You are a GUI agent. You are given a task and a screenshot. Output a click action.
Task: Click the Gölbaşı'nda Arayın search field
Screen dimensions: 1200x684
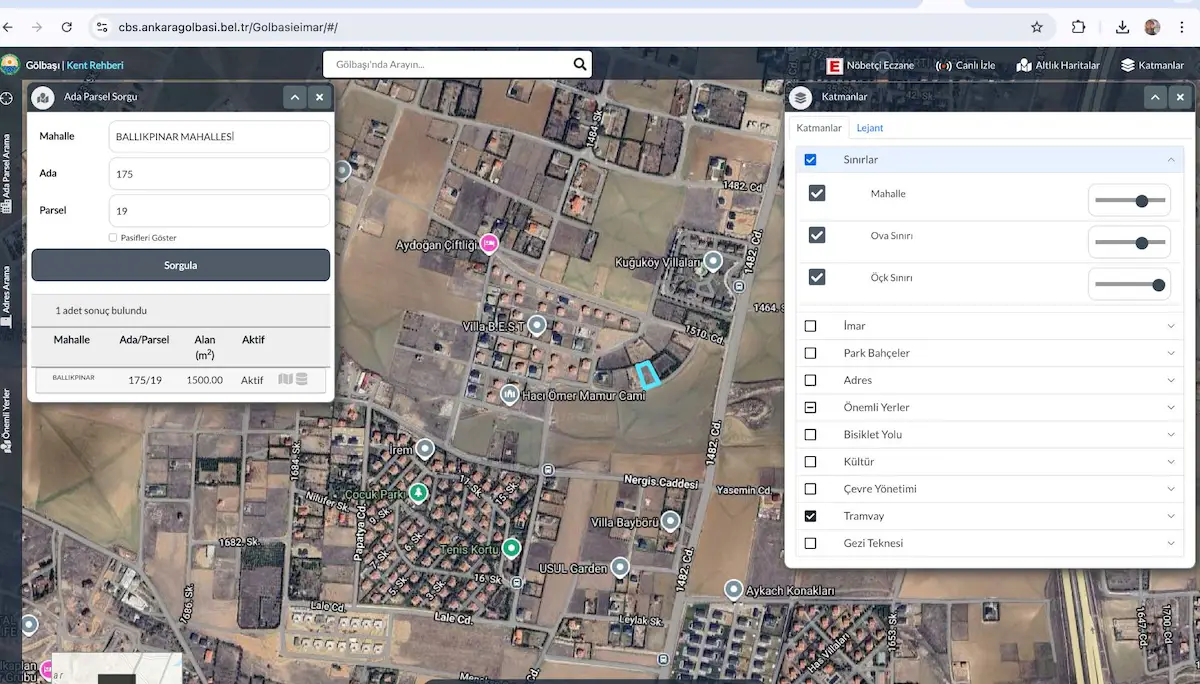[447, 65]
